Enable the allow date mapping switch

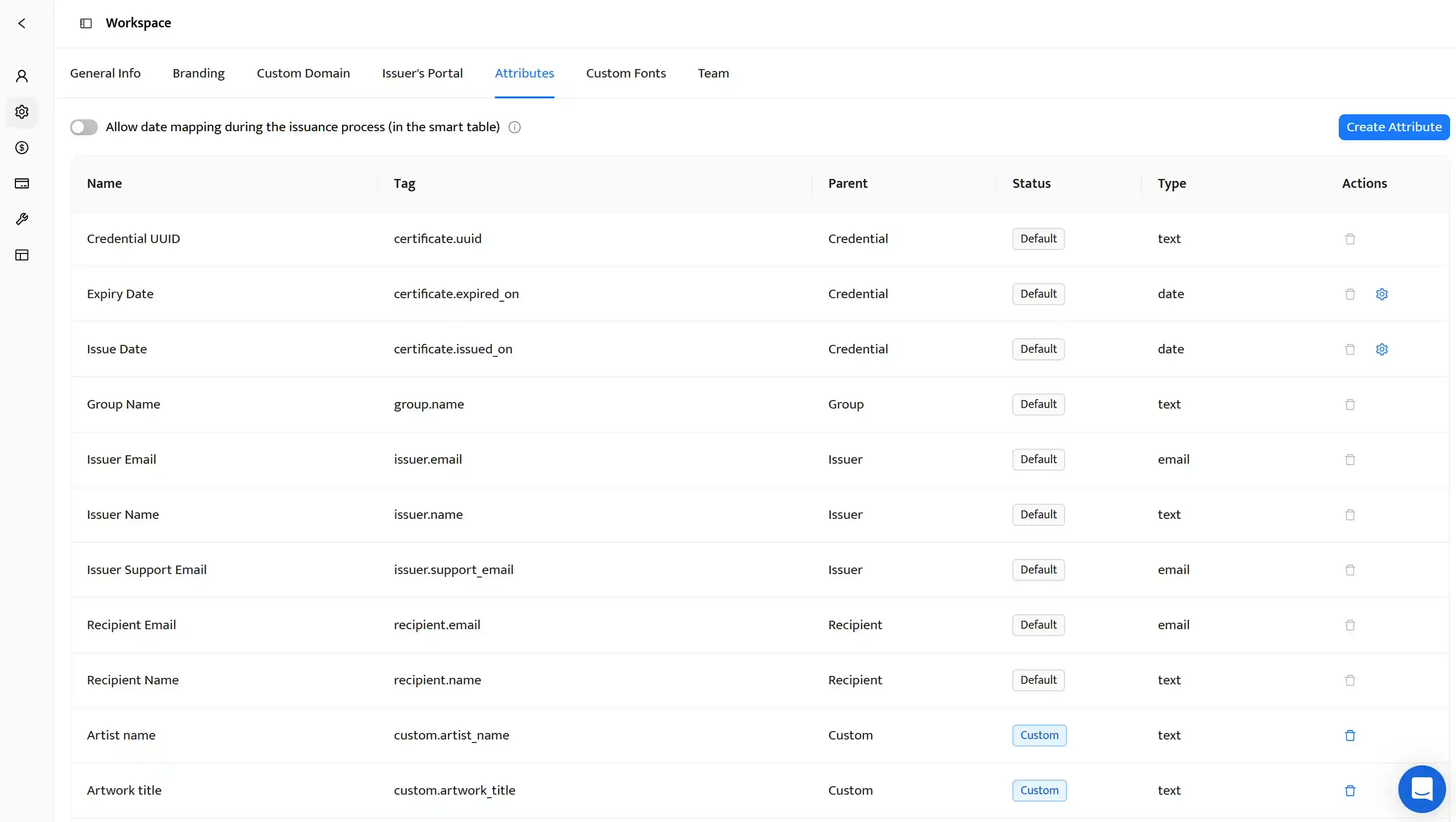click(x=83, y=127)
